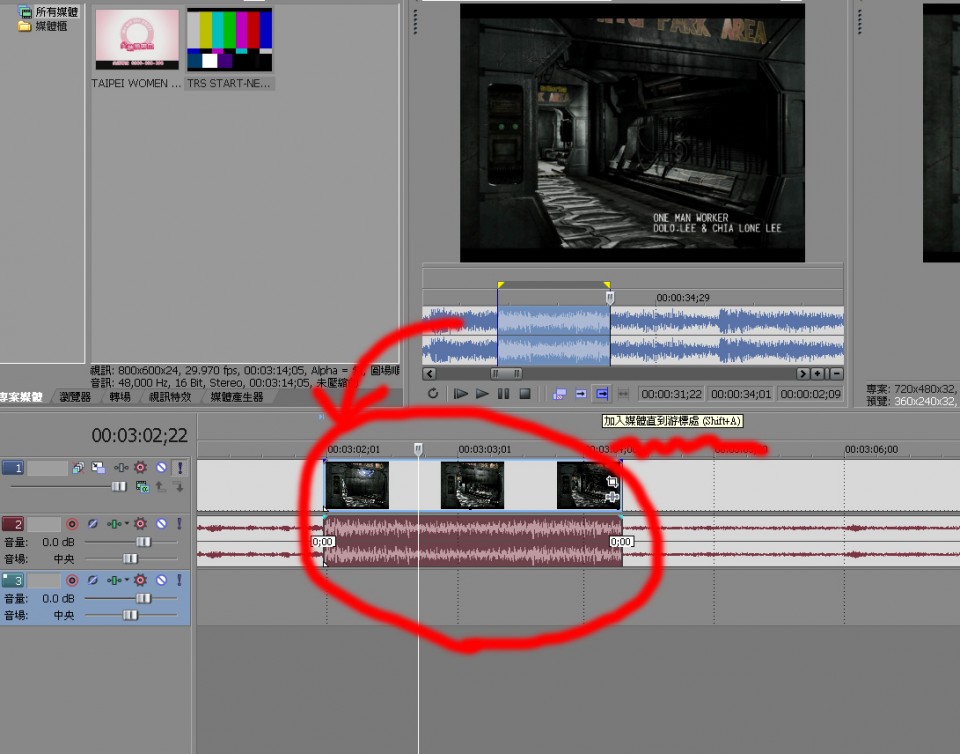Viewport: 960px width, 754px height.
Task: Select the TRS START-NE... media thumbnail
Action: [x=230, y=40]
